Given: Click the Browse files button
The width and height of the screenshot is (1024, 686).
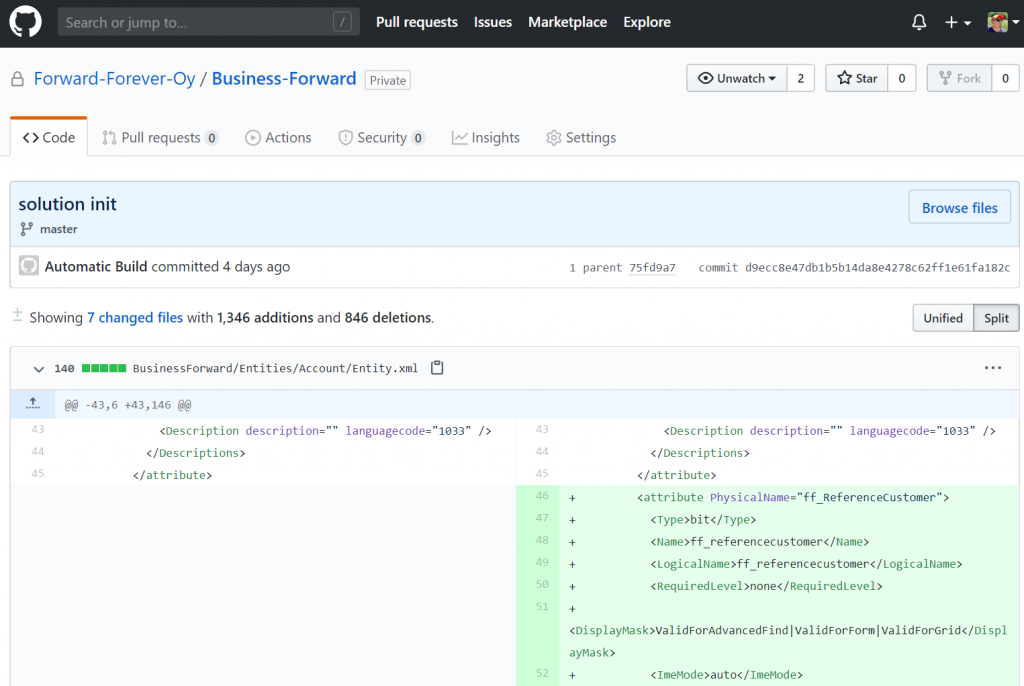Looking at the screenshot, I should coord(959,208).
